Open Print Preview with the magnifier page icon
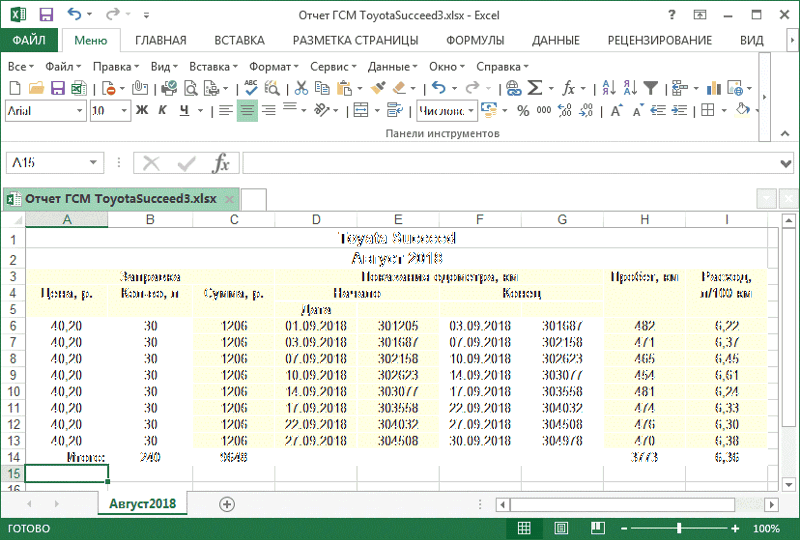This screenshot has height=540, width=800. 190,88
